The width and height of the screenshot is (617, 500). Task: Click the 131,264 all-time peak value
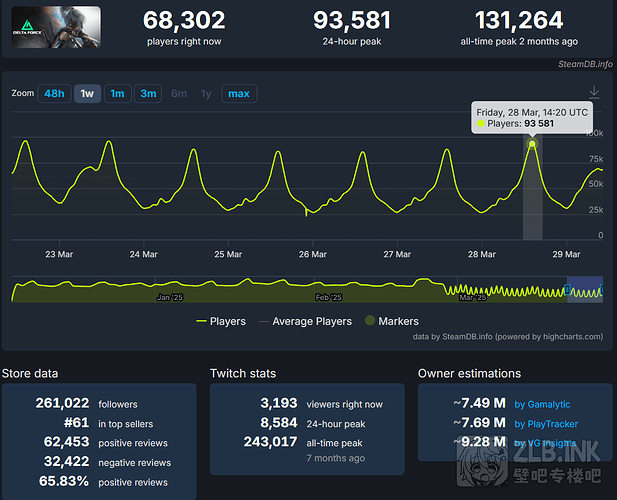pos(519,20)
